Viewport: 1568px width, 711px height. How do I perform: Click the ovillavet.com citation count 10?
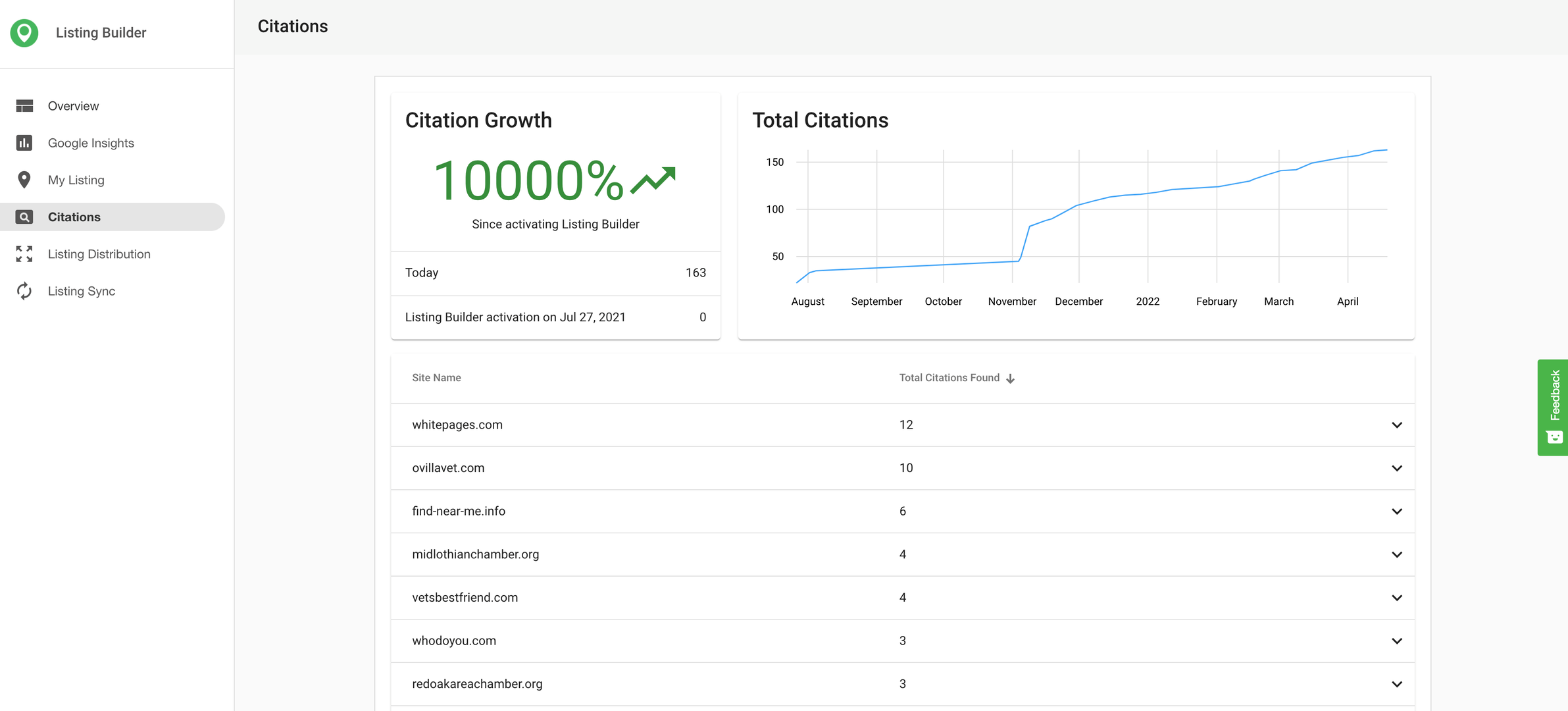point(906,468)
